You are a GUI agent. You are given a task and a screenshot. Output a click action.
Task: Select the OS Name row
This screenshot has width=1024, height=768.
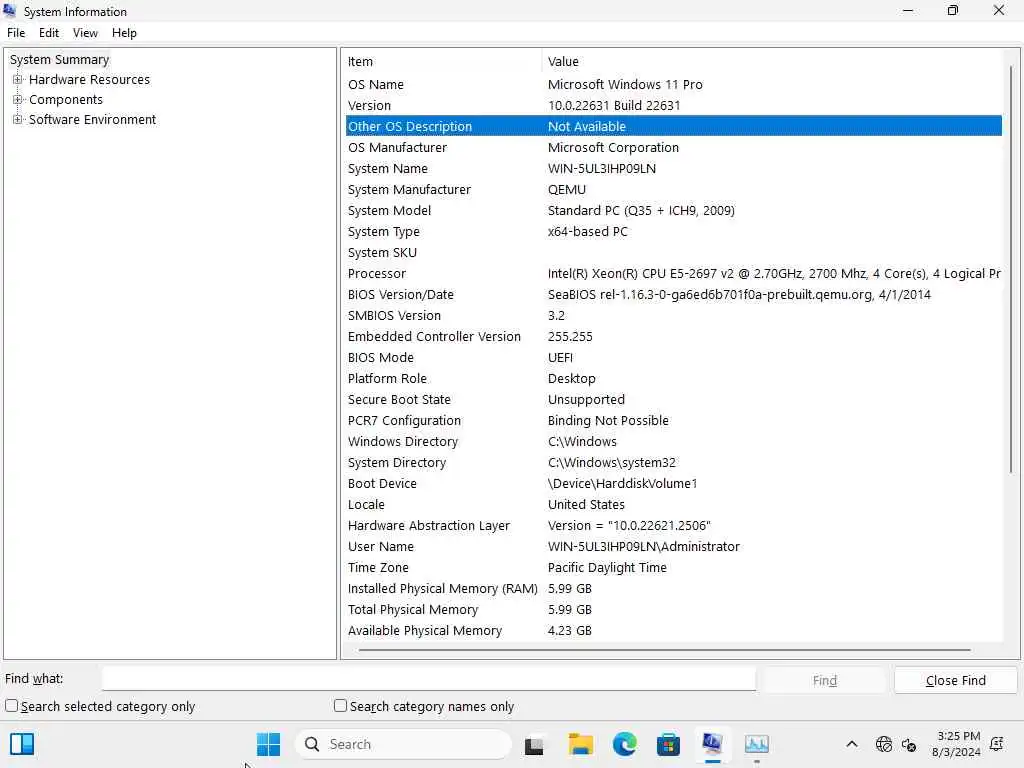click(673, 84)
